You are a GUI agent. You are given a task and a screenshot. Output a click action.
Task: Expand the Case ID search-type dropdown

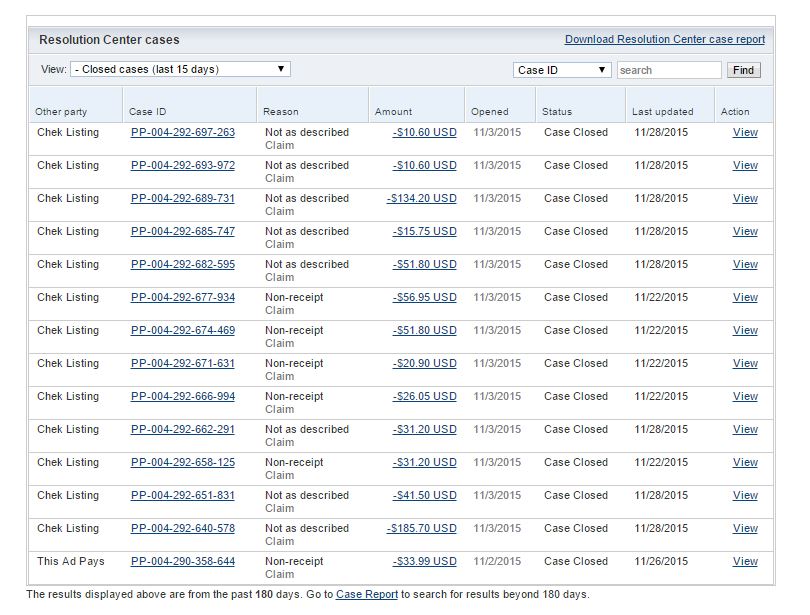[562, 70]
